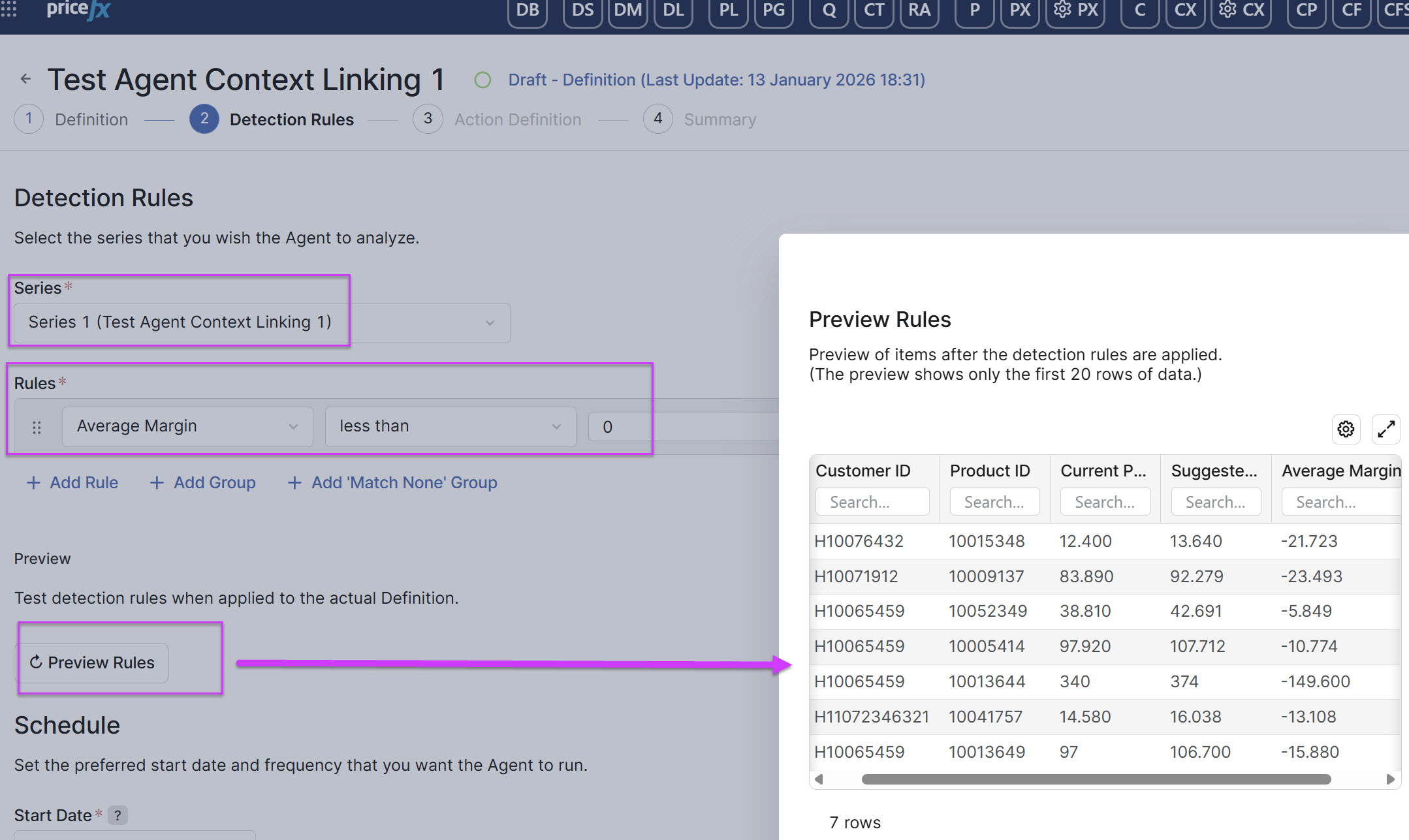Expand preview table to full screen
The height and width of the screenshot is (840, 1409).
(x=1385, y=429)
